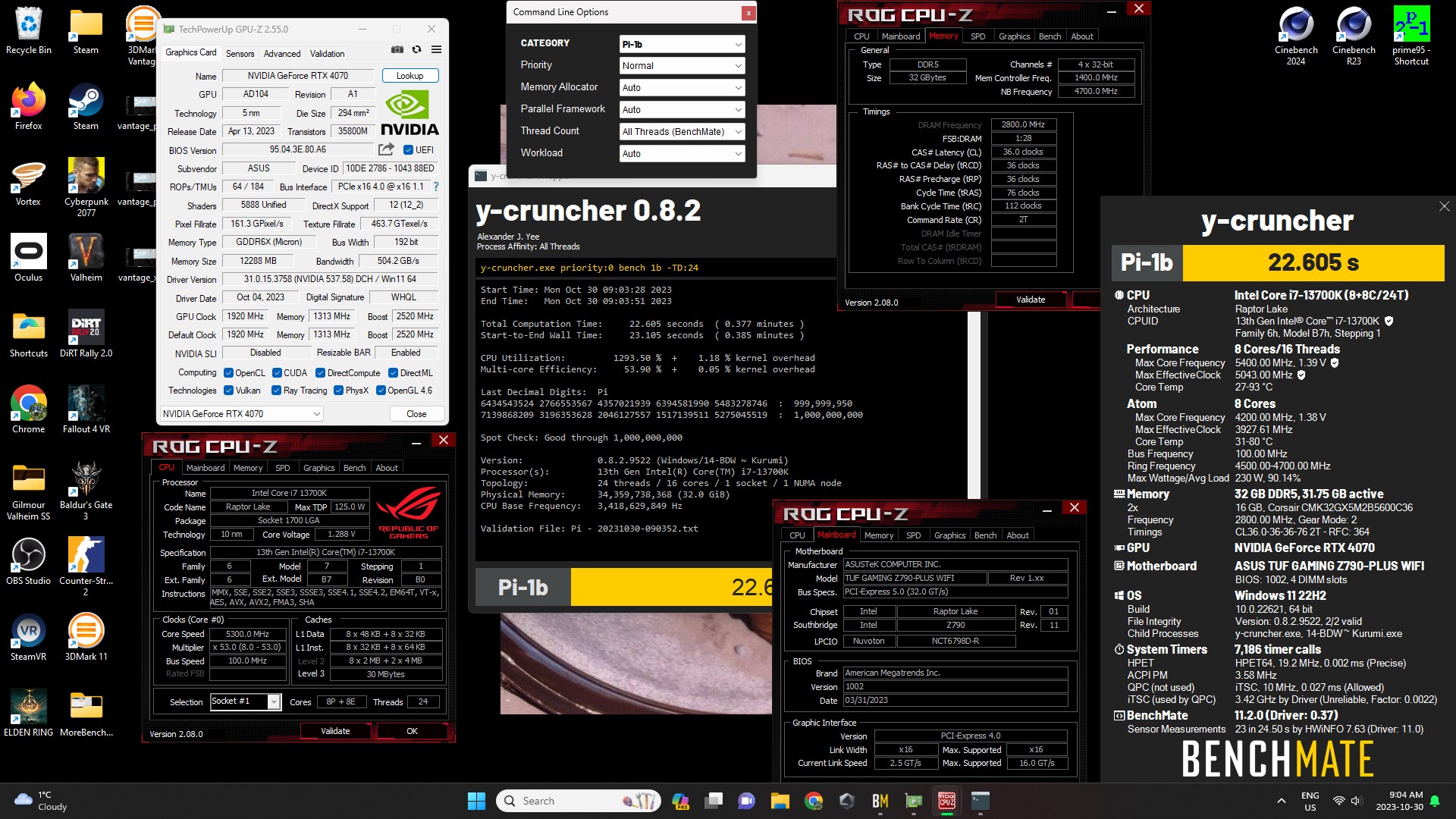Toggle the UEFI checkbox in GPU-Z

(x=408, y=149)
